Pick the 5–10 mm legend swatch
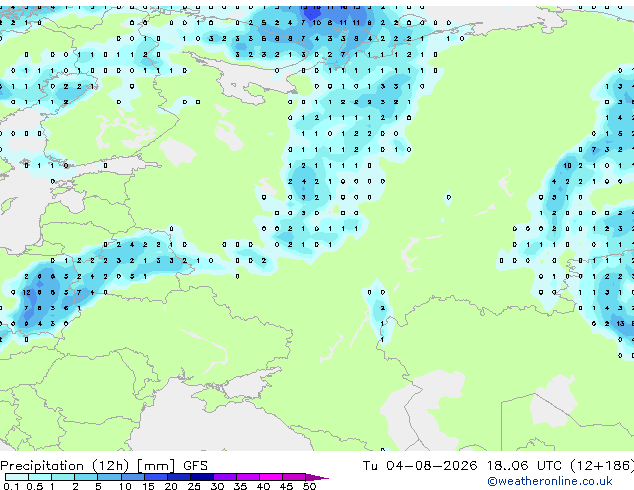This screenshot has width=634, height=490. [x=109, y=477]
